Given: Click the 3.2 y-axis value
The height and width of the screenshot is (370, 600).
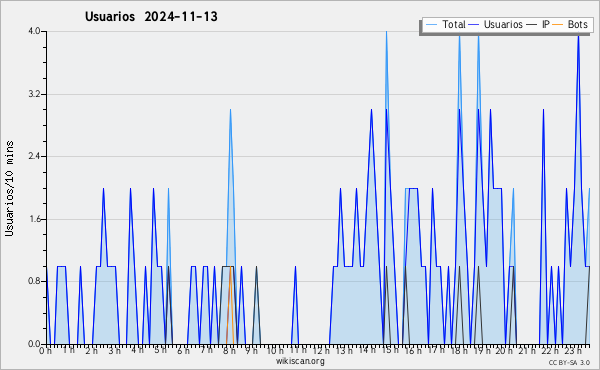Looking at the screenshot, I should 34,94.
